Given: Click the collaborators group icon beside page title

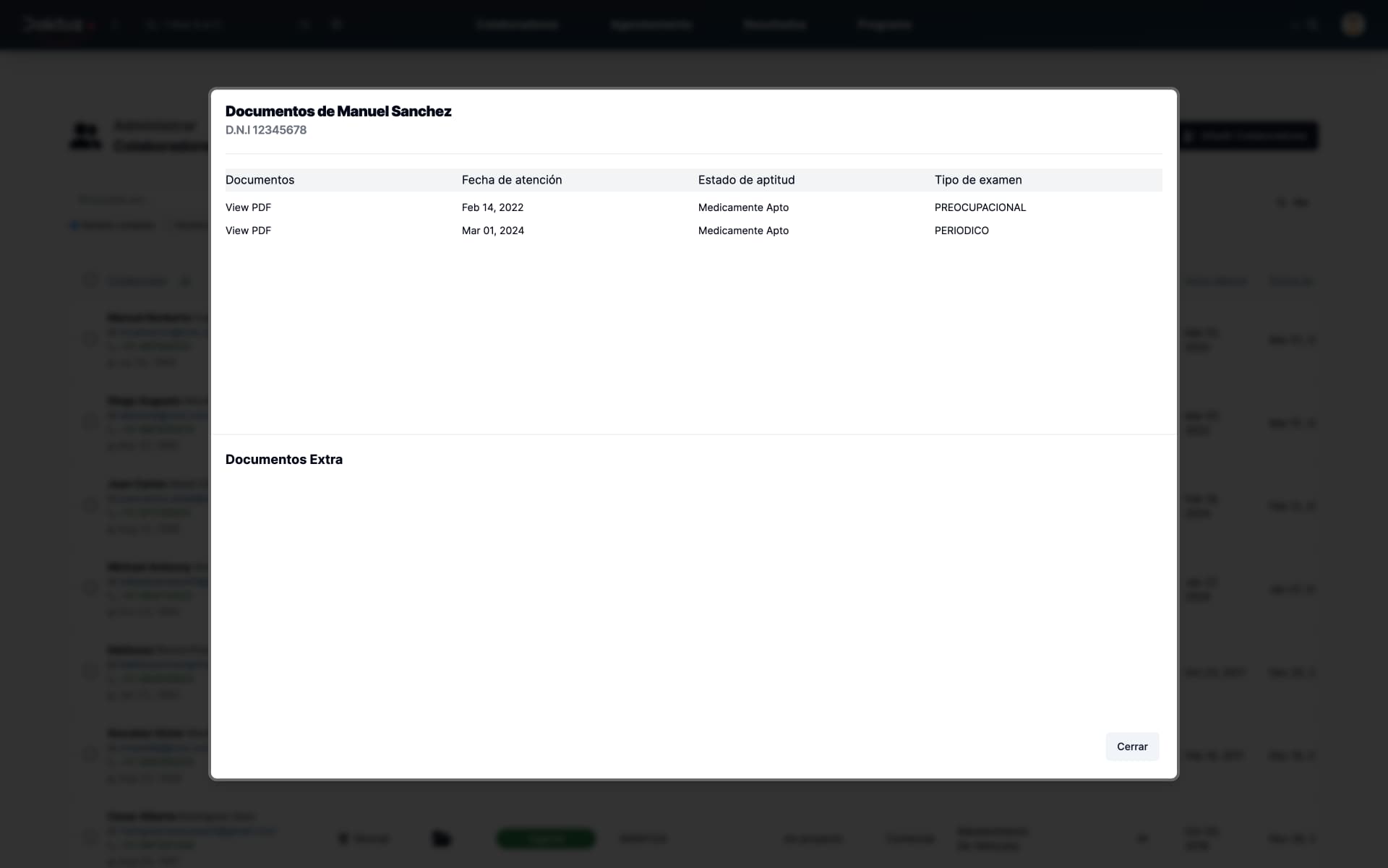Looking at the screenshot, I should coord(85,136).
